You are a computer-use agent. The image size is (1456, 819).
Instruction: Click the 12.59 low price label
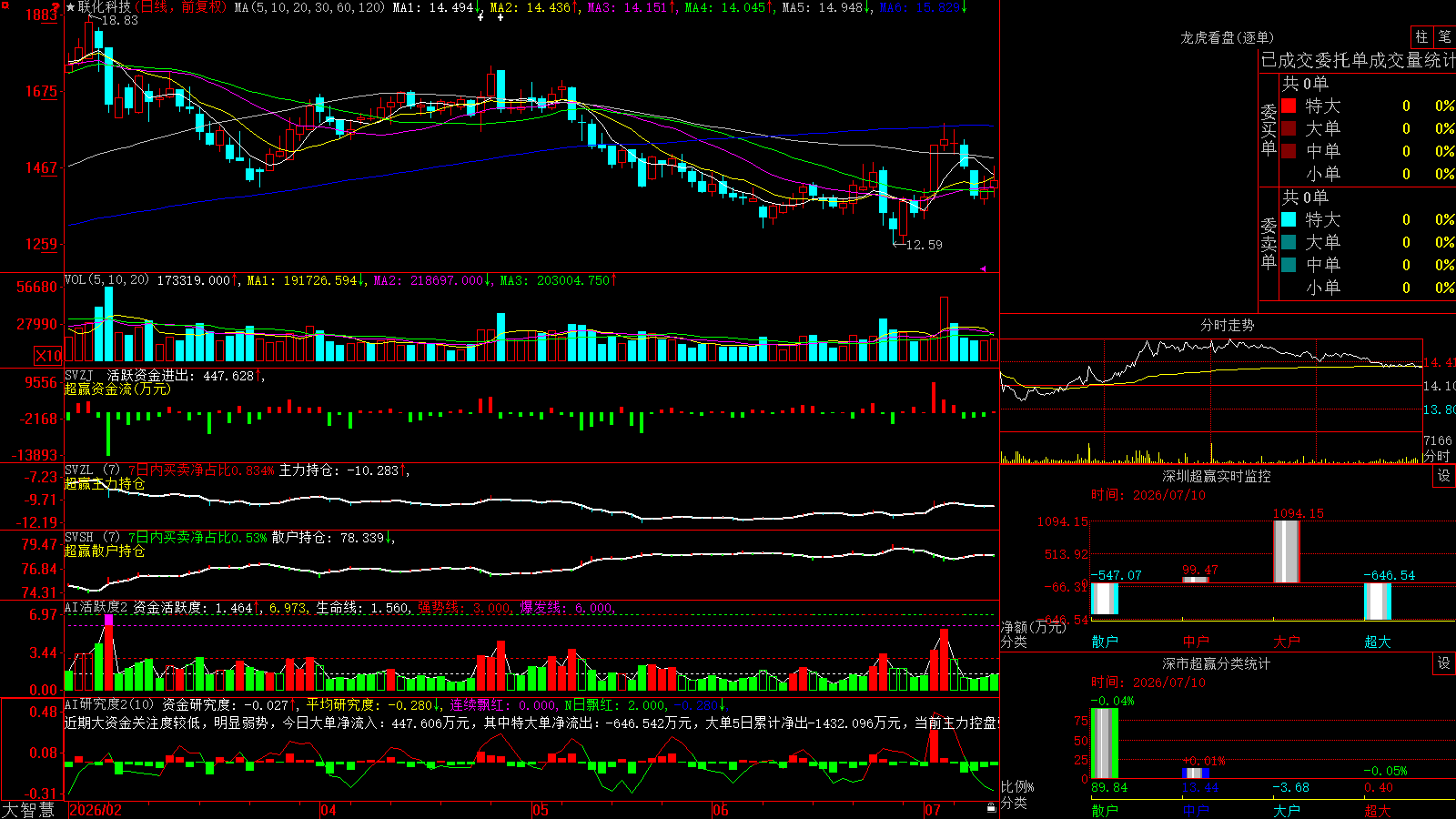coord(925,245)
